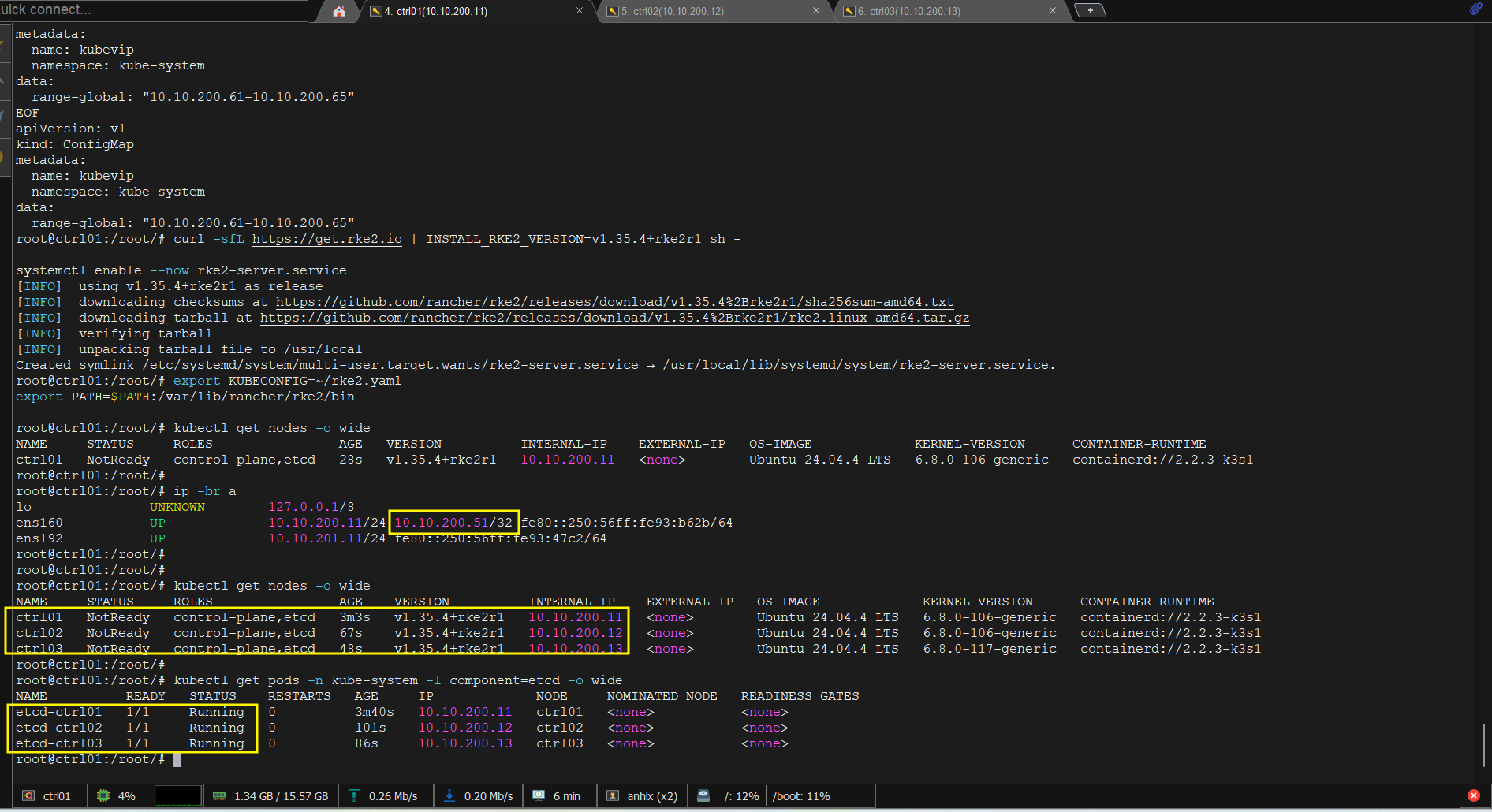Click the RESTARTS column header

(300, 696)
